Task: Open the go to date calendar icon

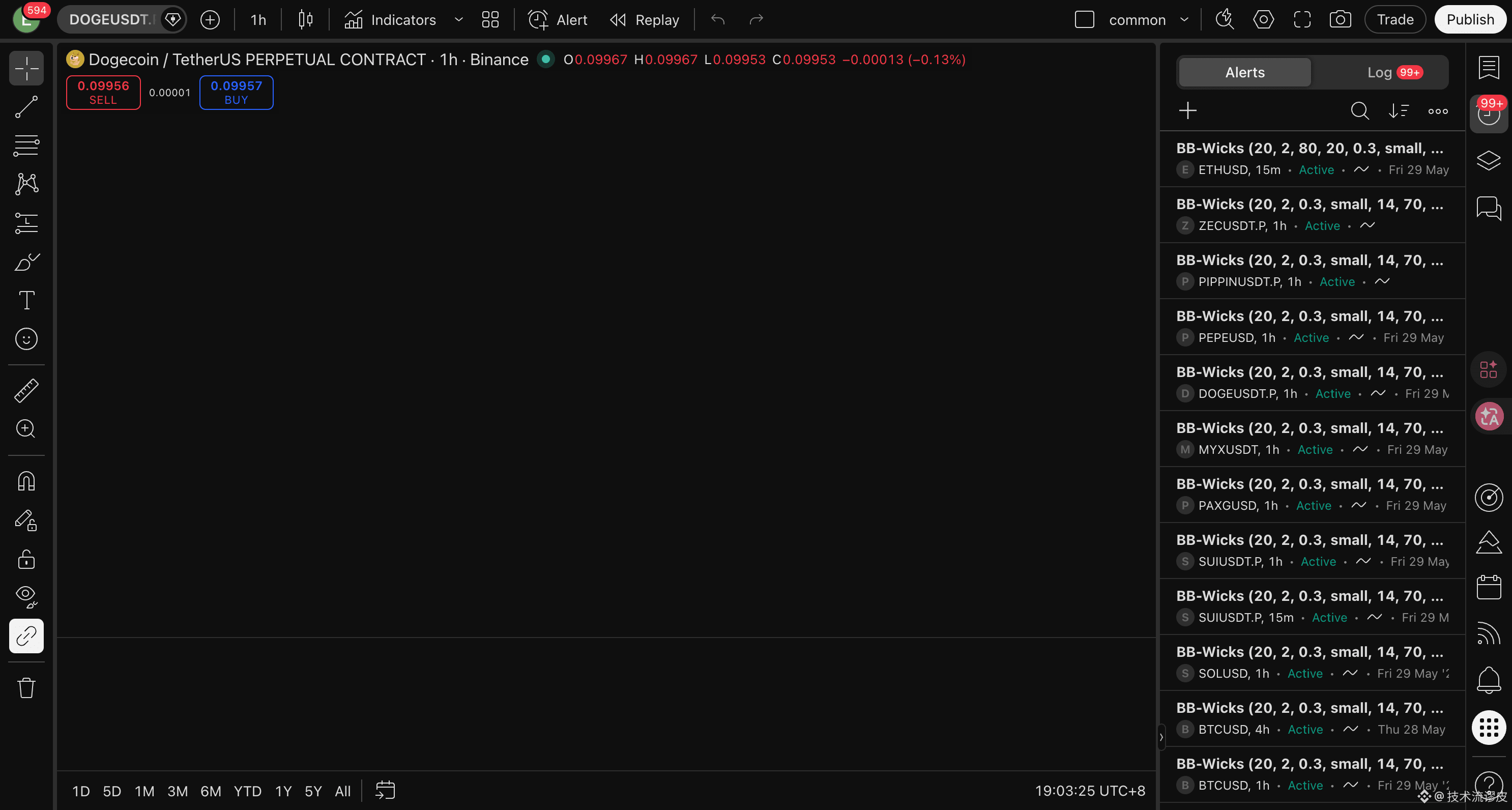Action: coord(385,791)
